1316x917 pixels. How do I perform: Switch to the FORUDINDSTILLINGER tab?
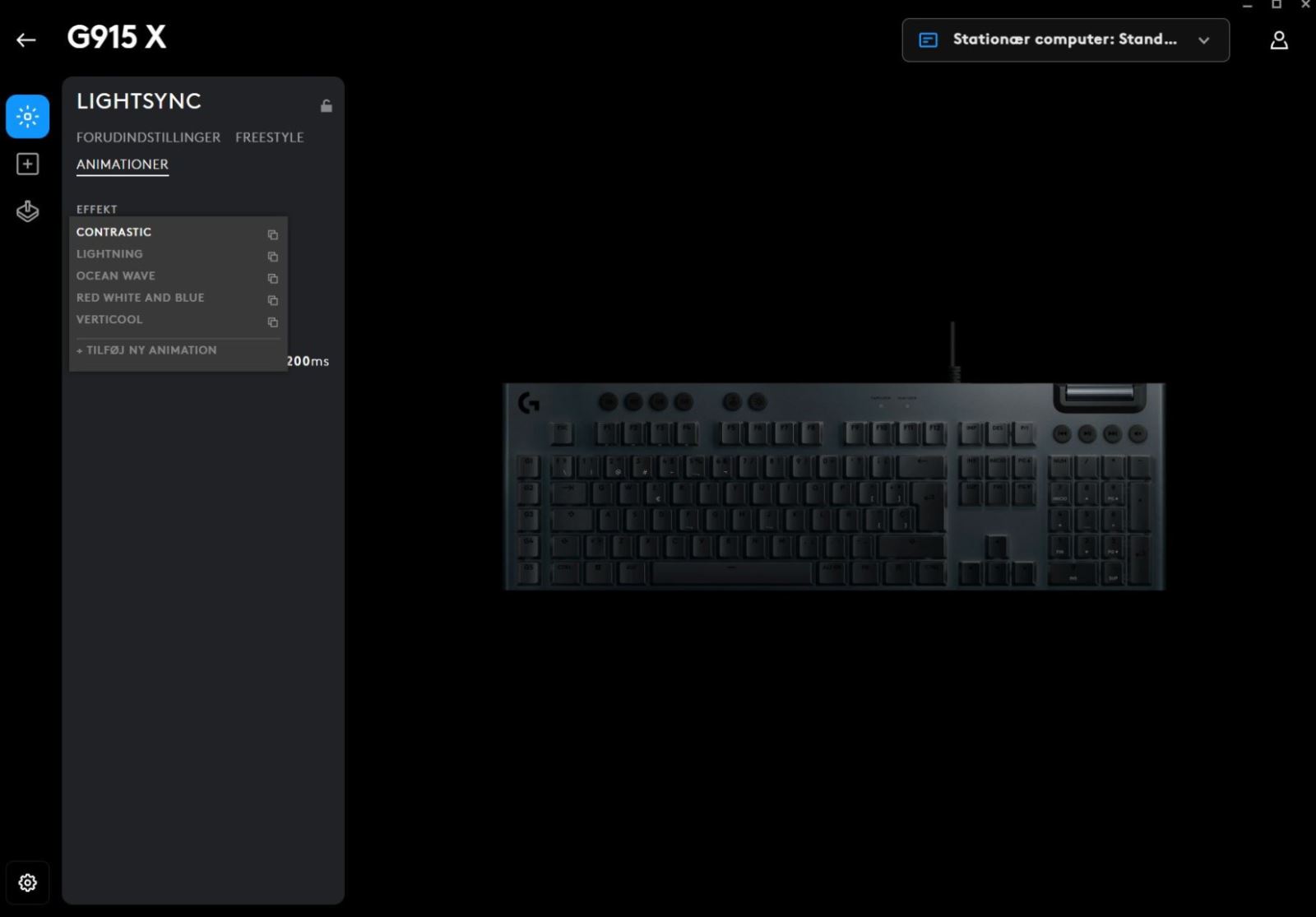pos(148,137)
